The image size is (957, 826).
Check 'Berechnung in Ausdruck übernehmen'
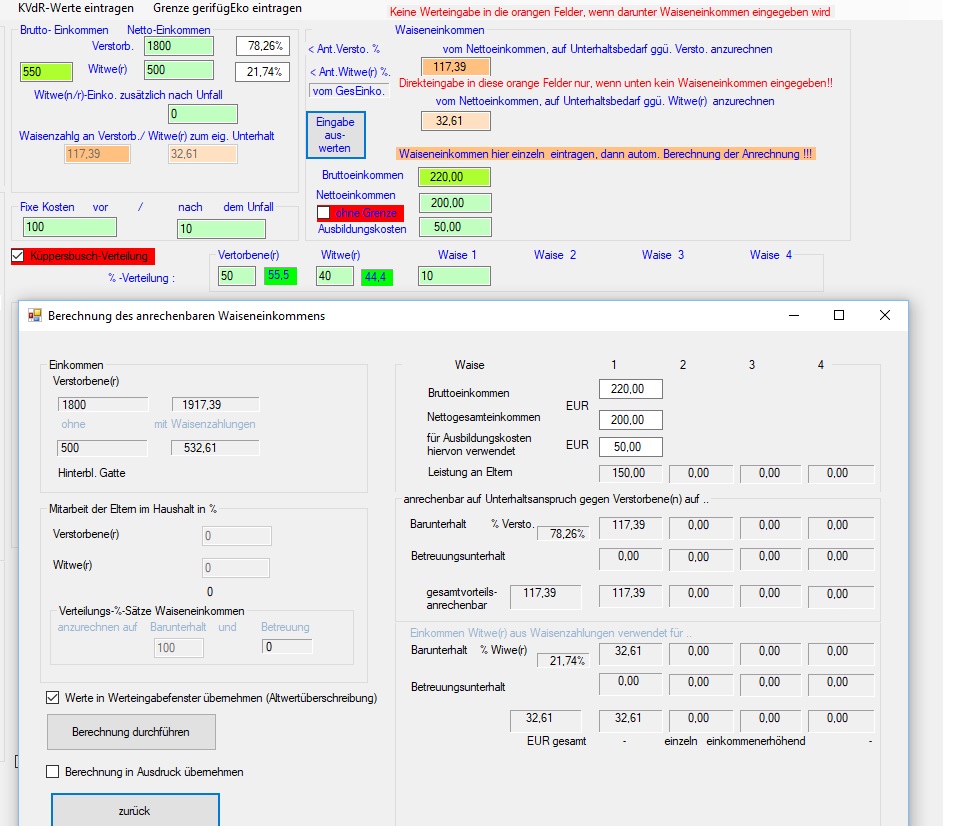53,772
